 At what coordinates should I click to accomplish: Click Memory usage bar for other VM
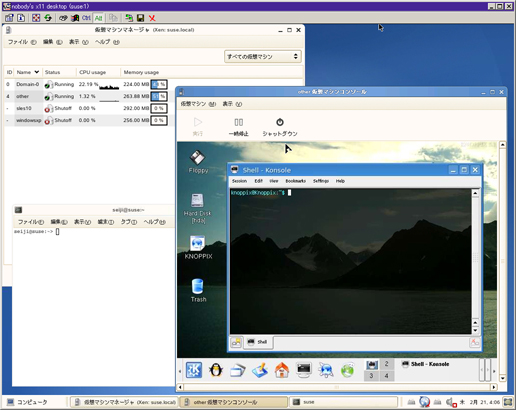coord(159,96)
